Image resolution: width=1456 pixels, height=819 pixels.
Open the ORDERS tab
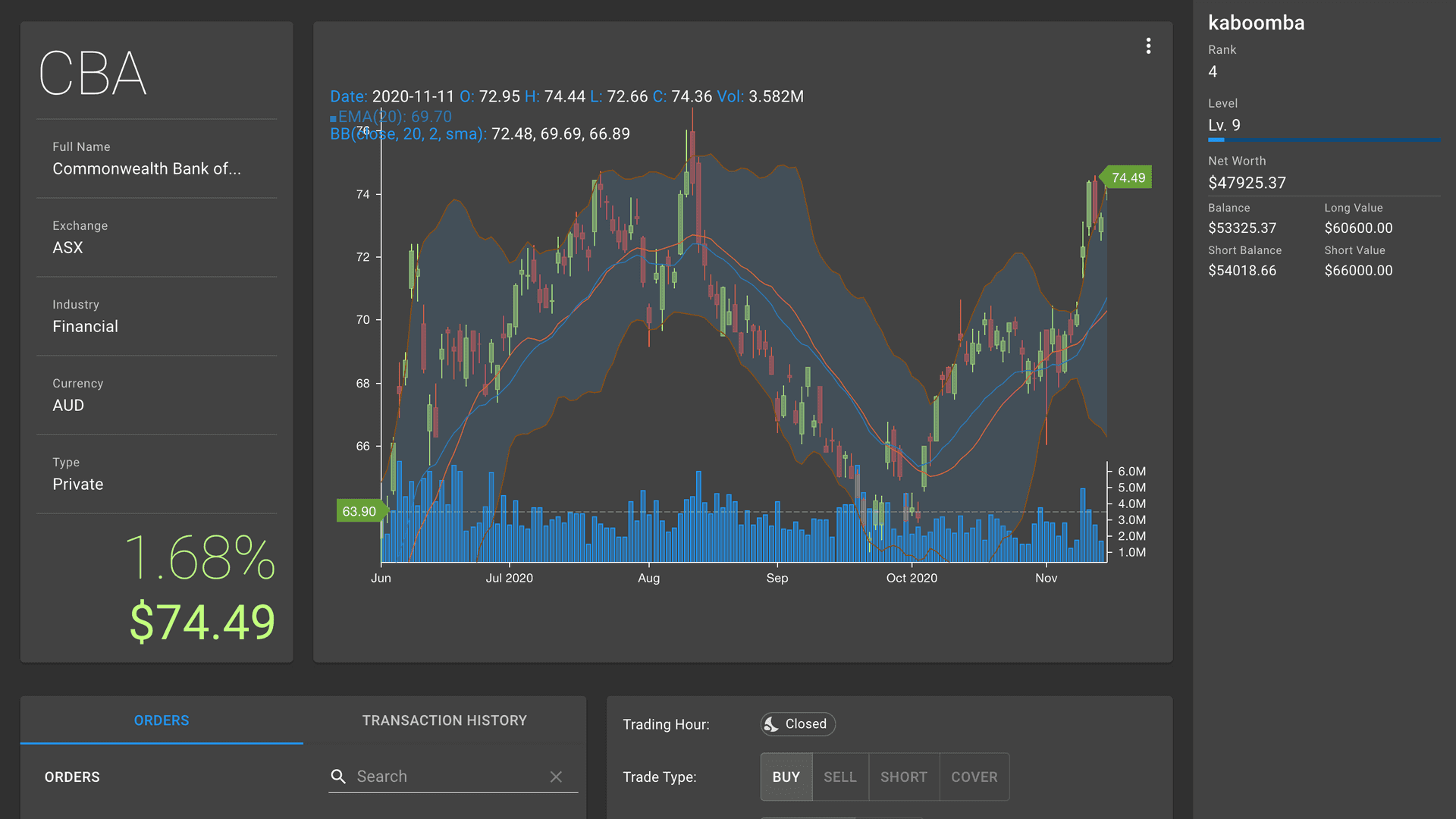(x=161, y=720)
